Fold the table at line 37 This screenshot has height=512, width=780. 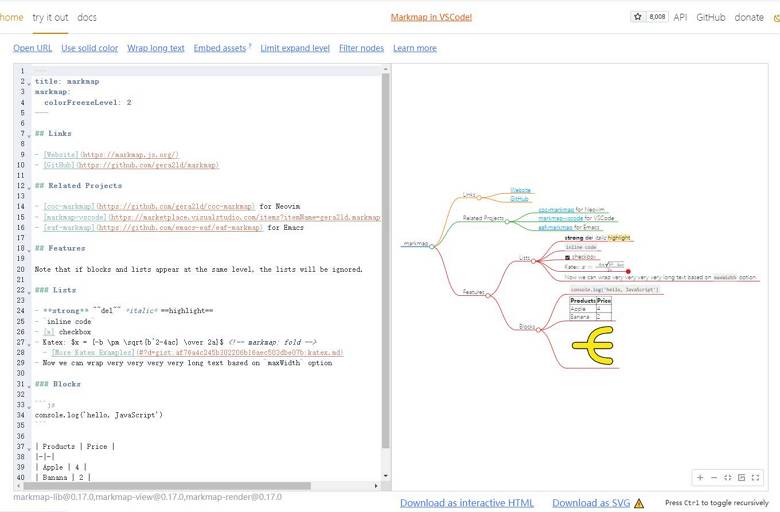(29, 448)
